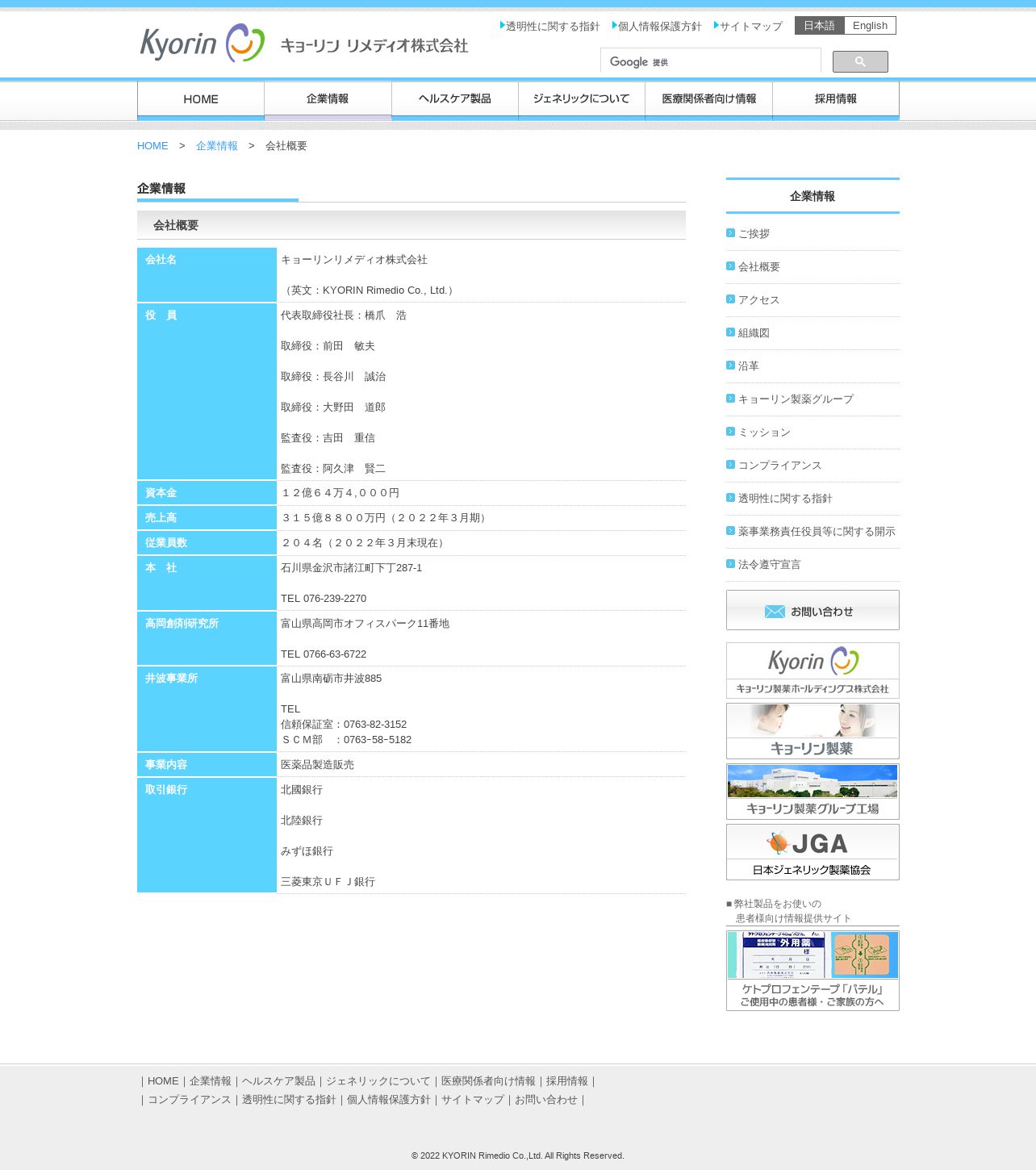Open the JGA 日本ジェネリック製薬協会 banner

pyautogui.click(x=813, y=852)
